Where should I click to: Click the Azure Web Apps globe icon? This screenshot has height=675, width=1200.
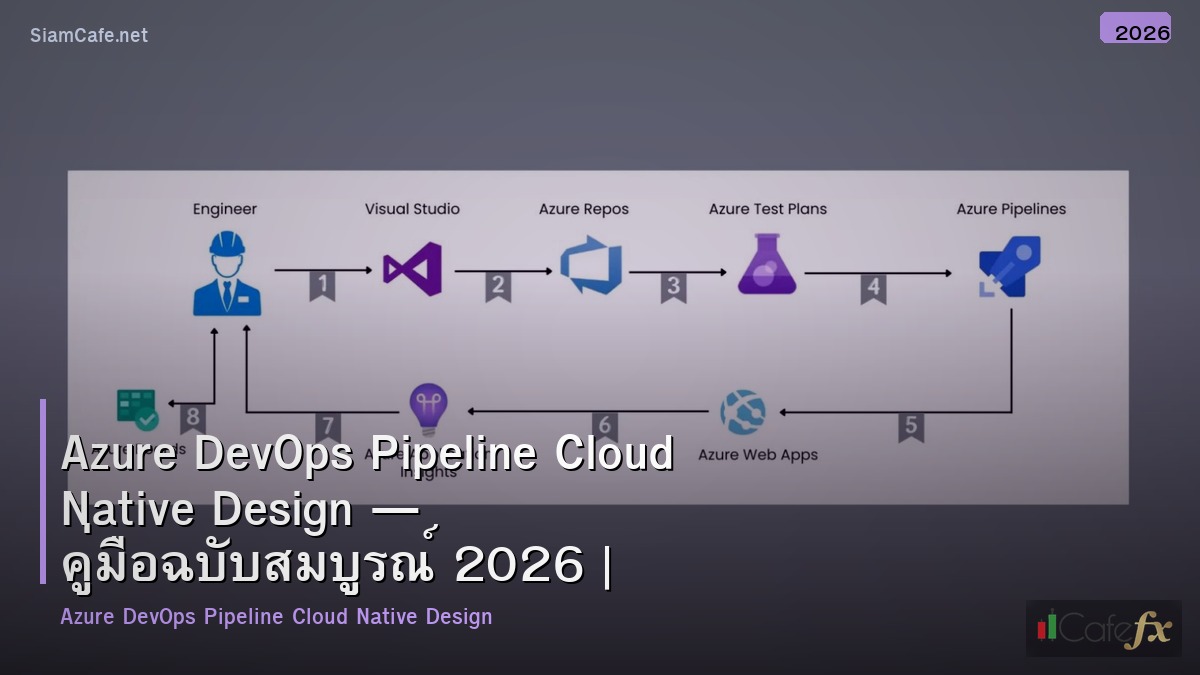click(x=744, y=410)
